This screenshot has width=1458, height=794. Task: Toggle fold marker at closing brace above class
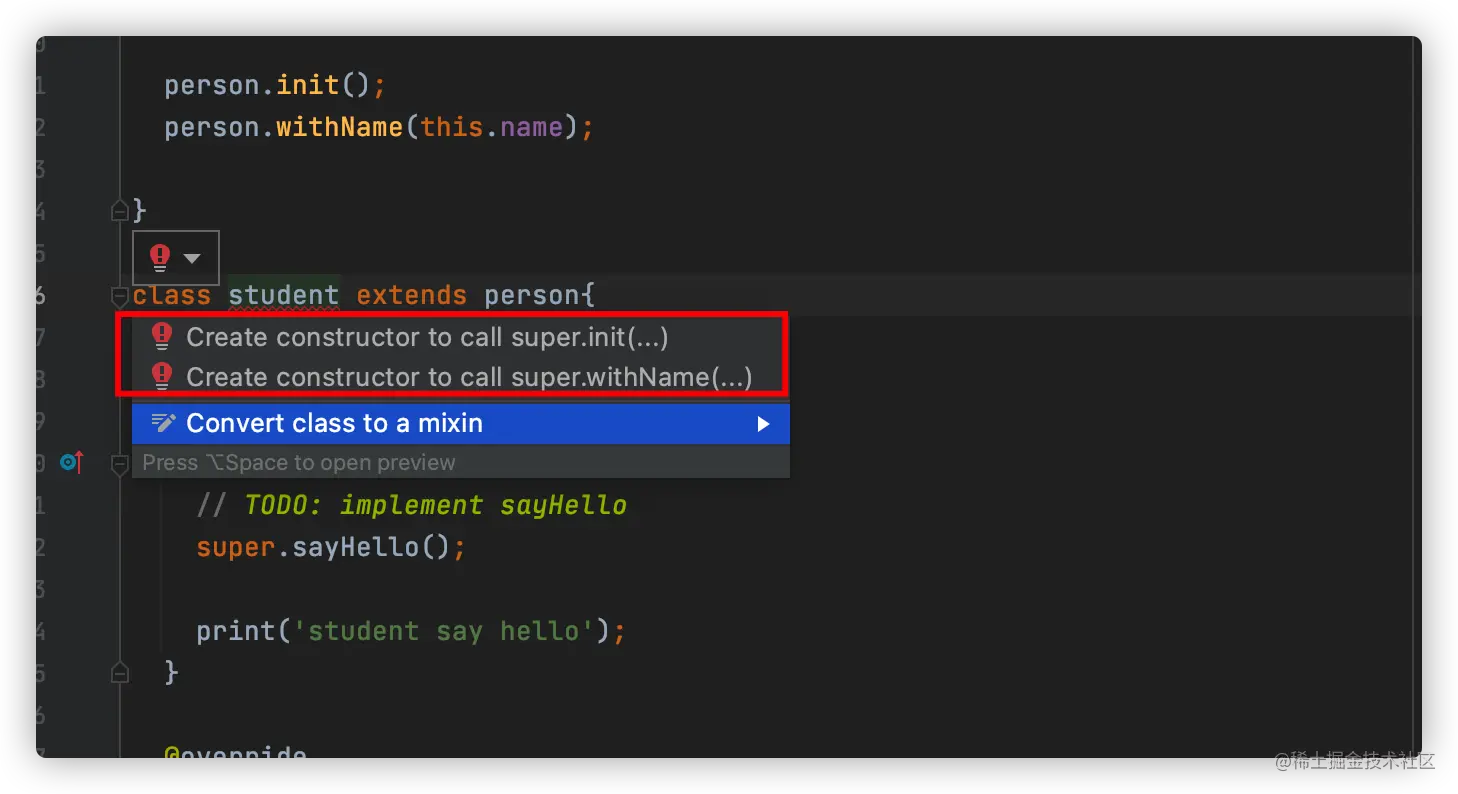[119, 211]
